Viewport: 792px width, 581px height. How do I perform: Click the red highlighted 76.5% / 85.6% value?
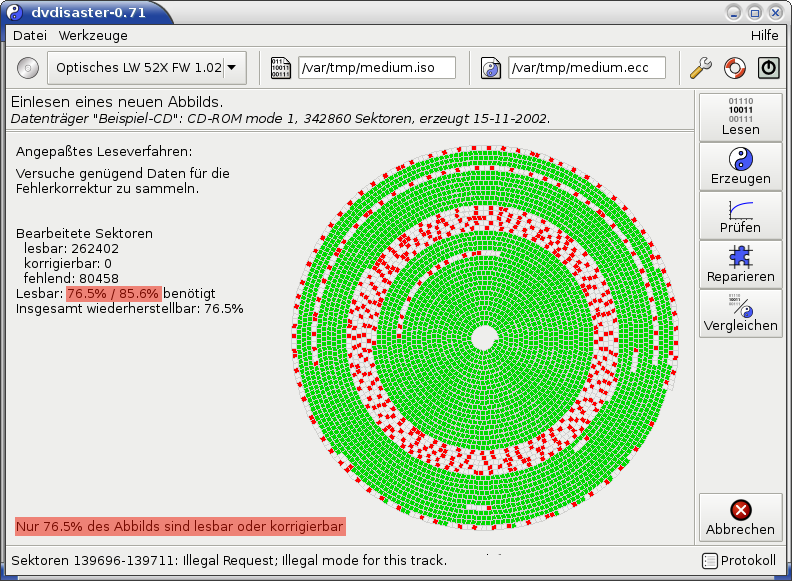114,294
